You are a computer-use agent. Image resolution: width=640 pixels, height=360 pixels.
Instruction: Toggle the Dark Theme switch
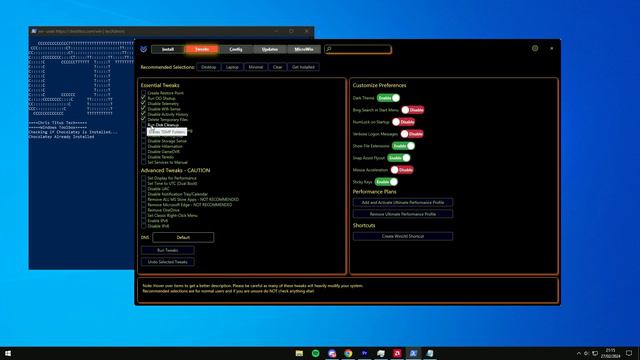pos(388,98)
